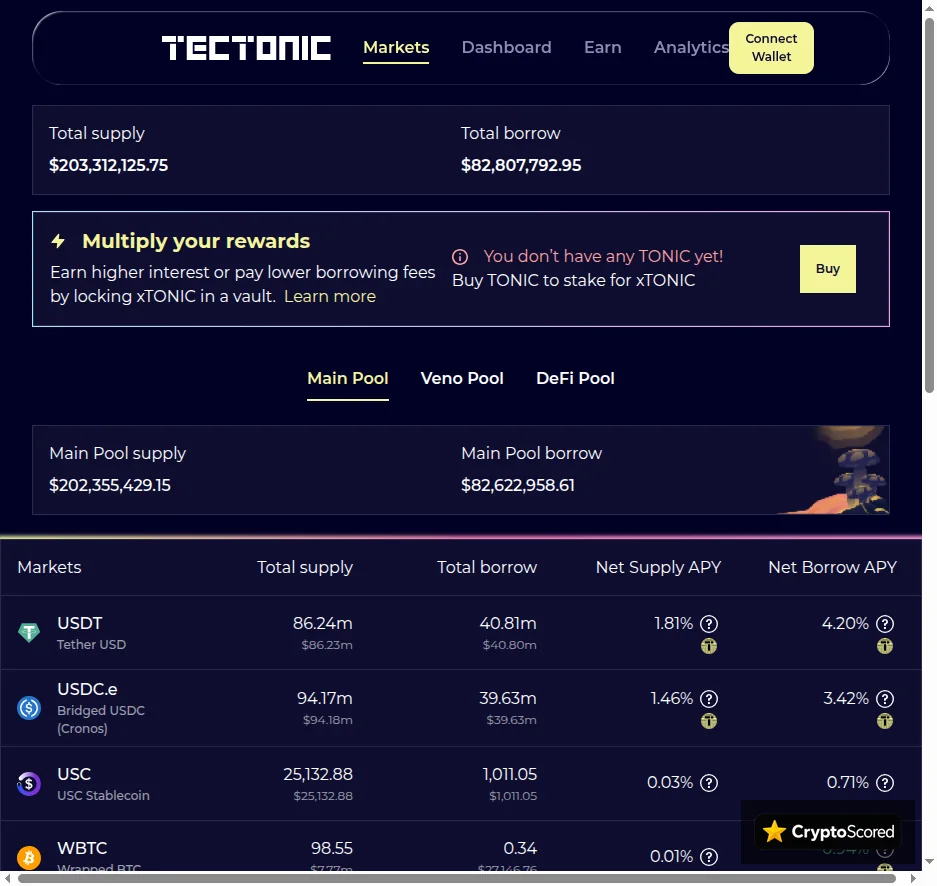Click the 3.42% borrow APY value
This screenshot has width=937, height=886.
[x=846, y=698]
